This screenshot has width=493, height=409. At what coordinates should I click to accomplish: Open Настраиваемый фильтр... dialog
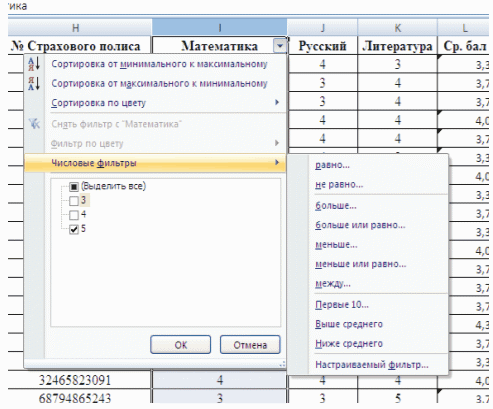tap(372, 365)
